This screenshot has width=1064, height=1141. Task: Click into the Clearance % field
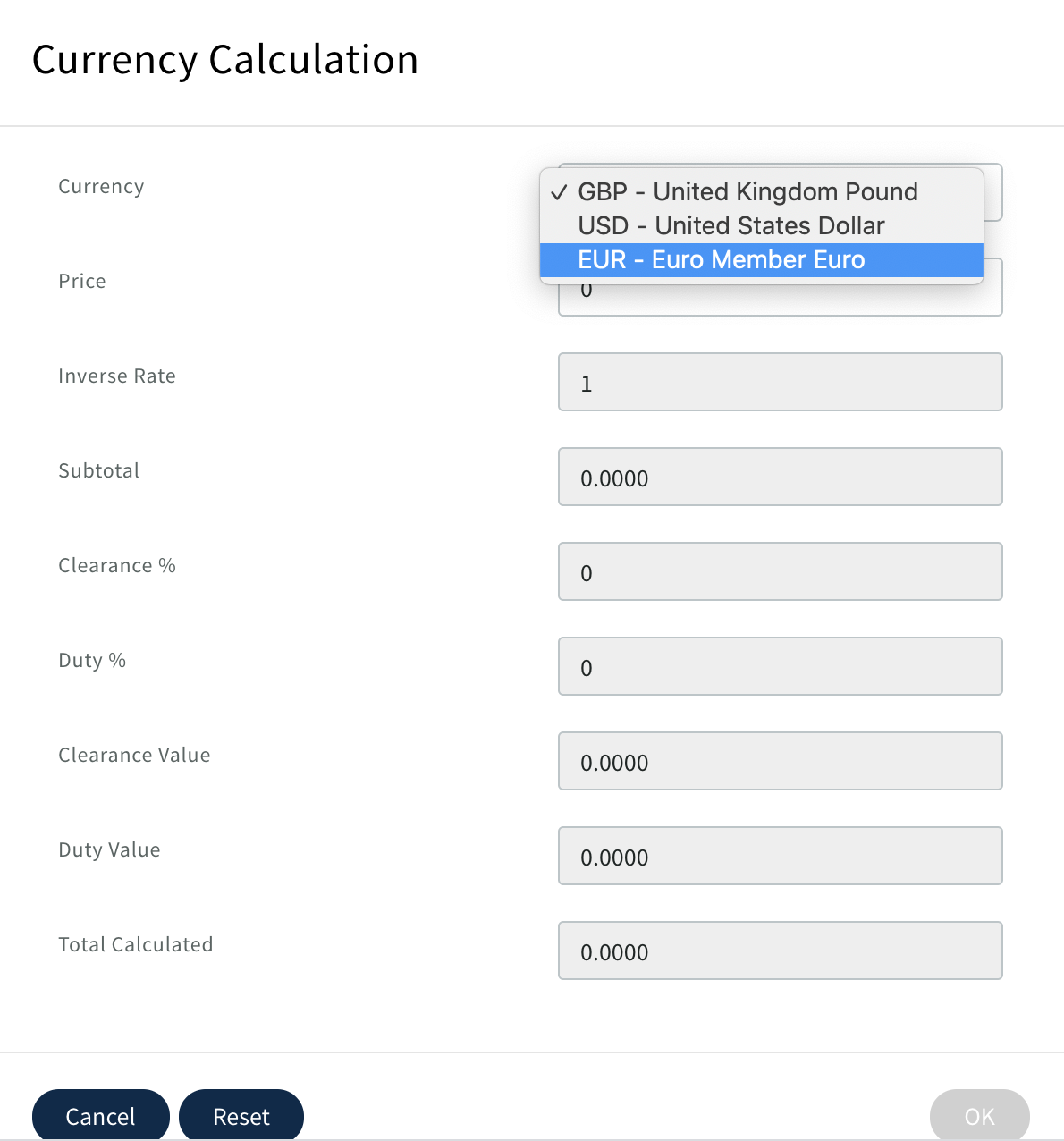click(x=780, y=572)
